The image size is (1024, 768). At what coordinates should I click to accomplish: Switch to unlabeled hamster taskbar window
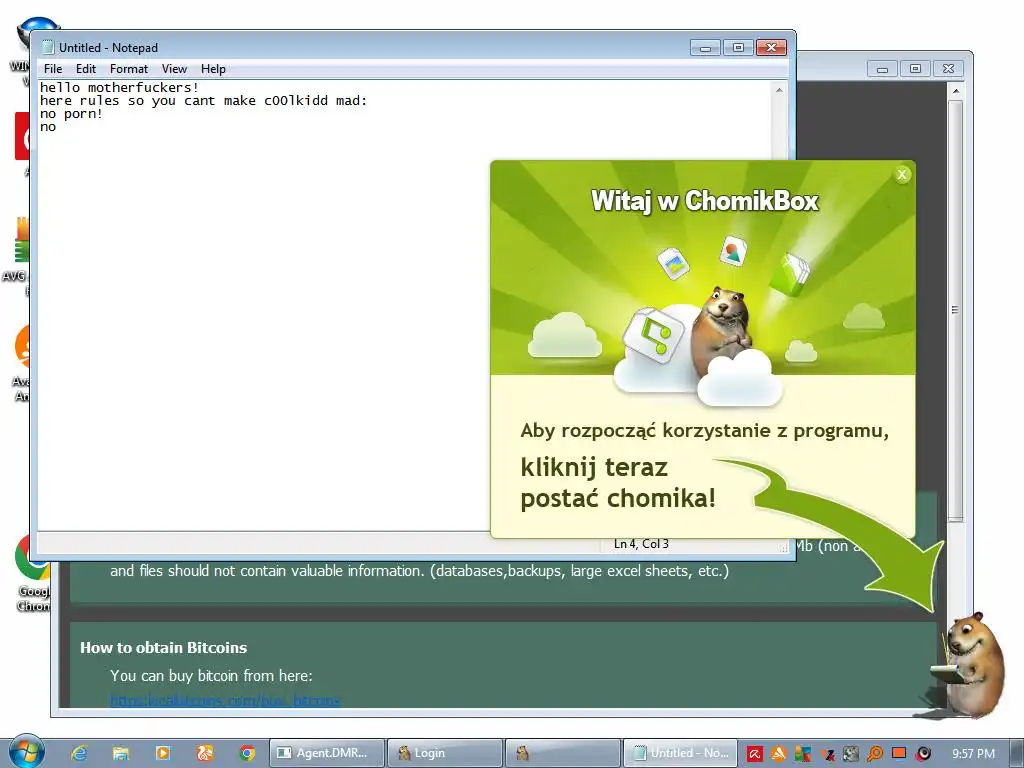[563, 753]
